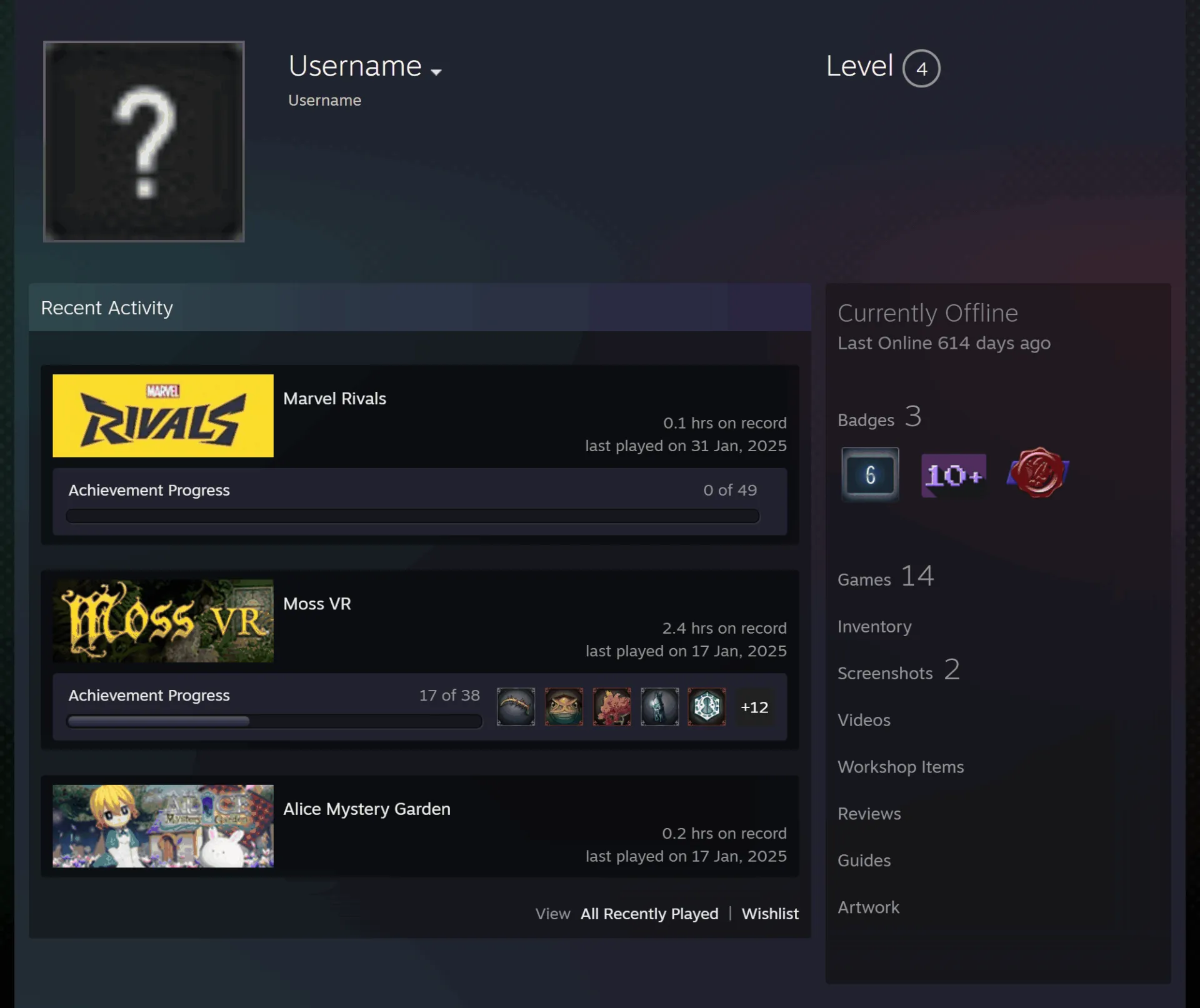Open the Marvel Rivals game banner
This screenshot has width=1200, height=1008.
pos(163,416)
